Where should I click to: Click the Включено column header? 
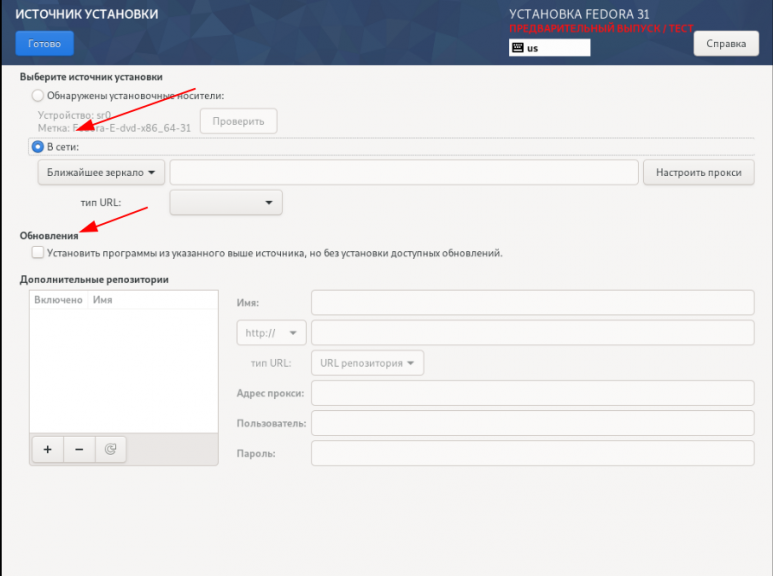58,300
